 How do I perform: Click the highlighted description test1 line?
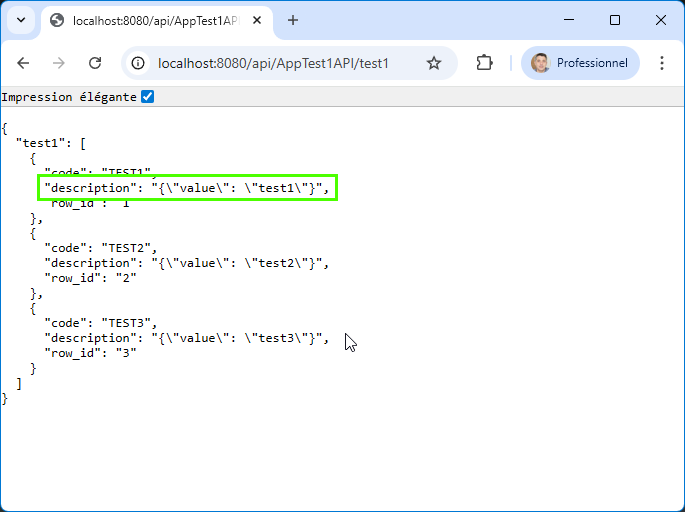coord(187,187)
